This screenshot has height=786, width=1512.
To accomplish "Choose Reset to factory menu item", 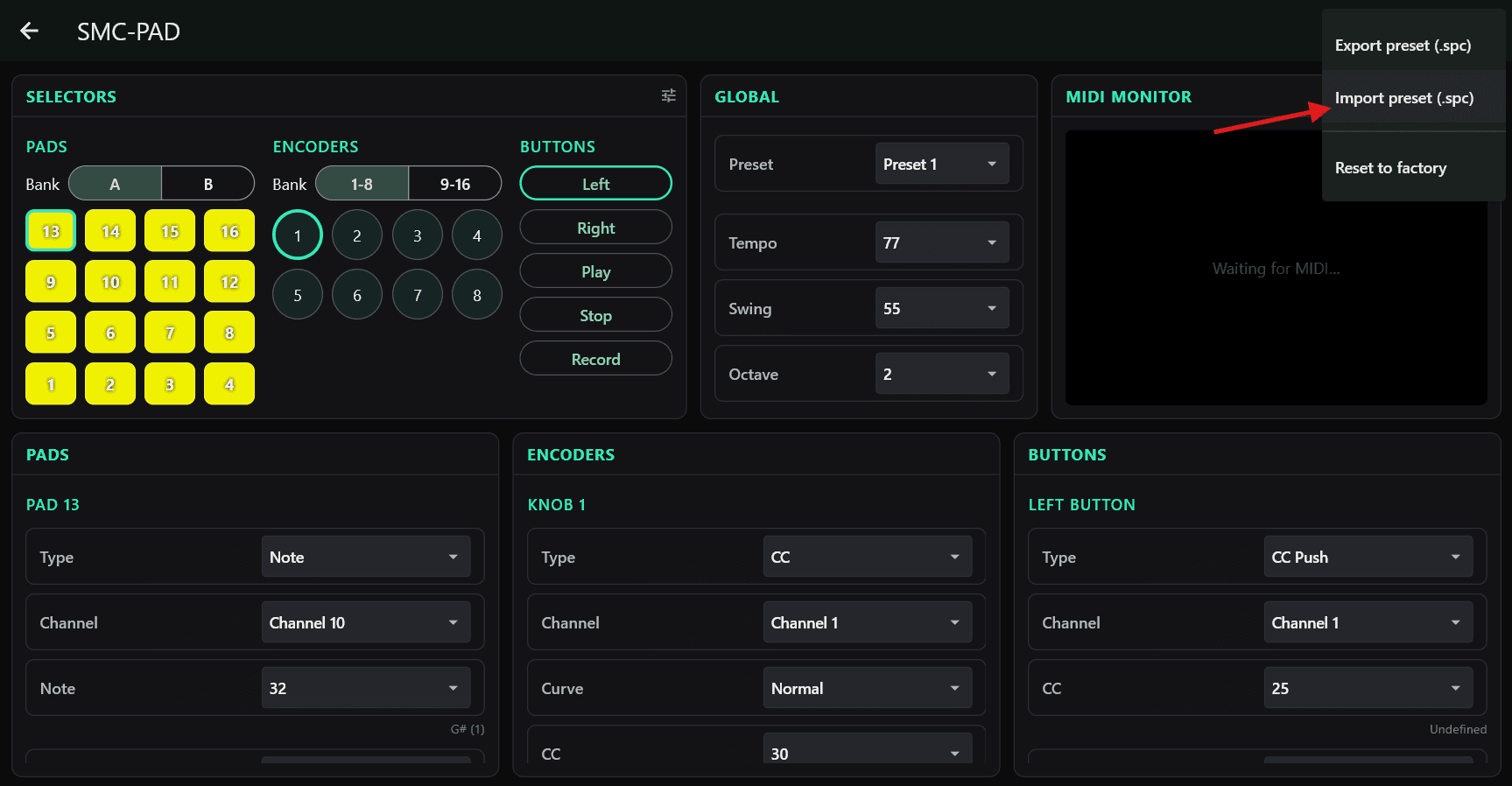I will click(1414, 168).
